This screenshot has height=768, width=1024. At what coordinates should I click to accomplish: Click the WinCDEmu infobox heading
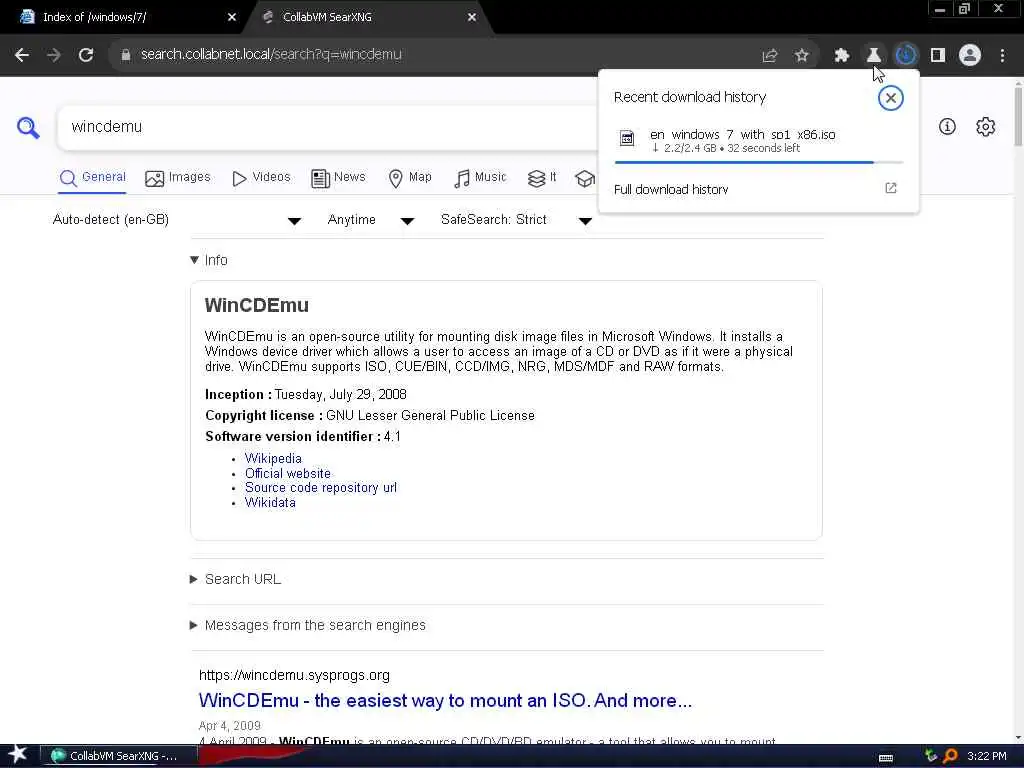257,305
